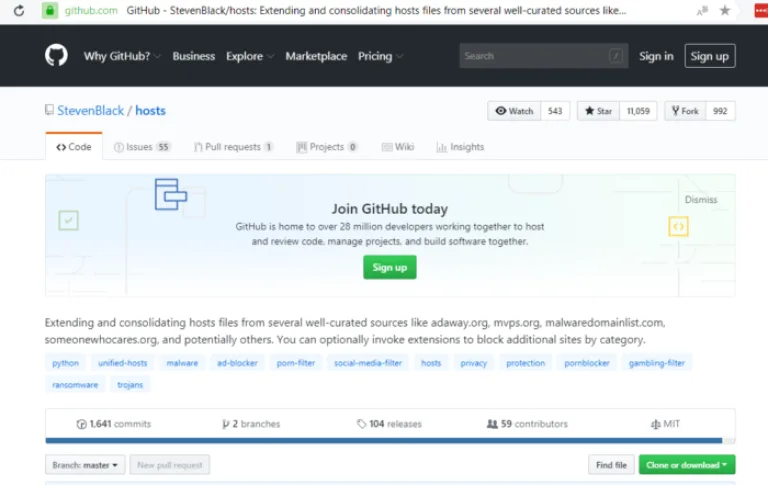
Task: View the 11,059 stargazers count
Action: pyautogui.click(x=638, y=111)
